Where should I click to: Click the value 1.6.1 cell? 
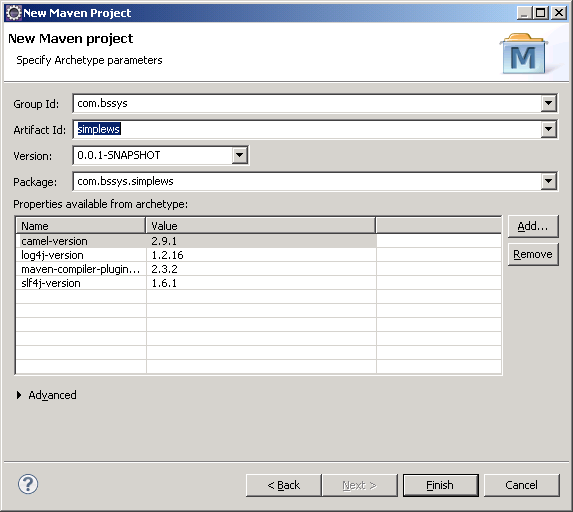click(261, 283)
